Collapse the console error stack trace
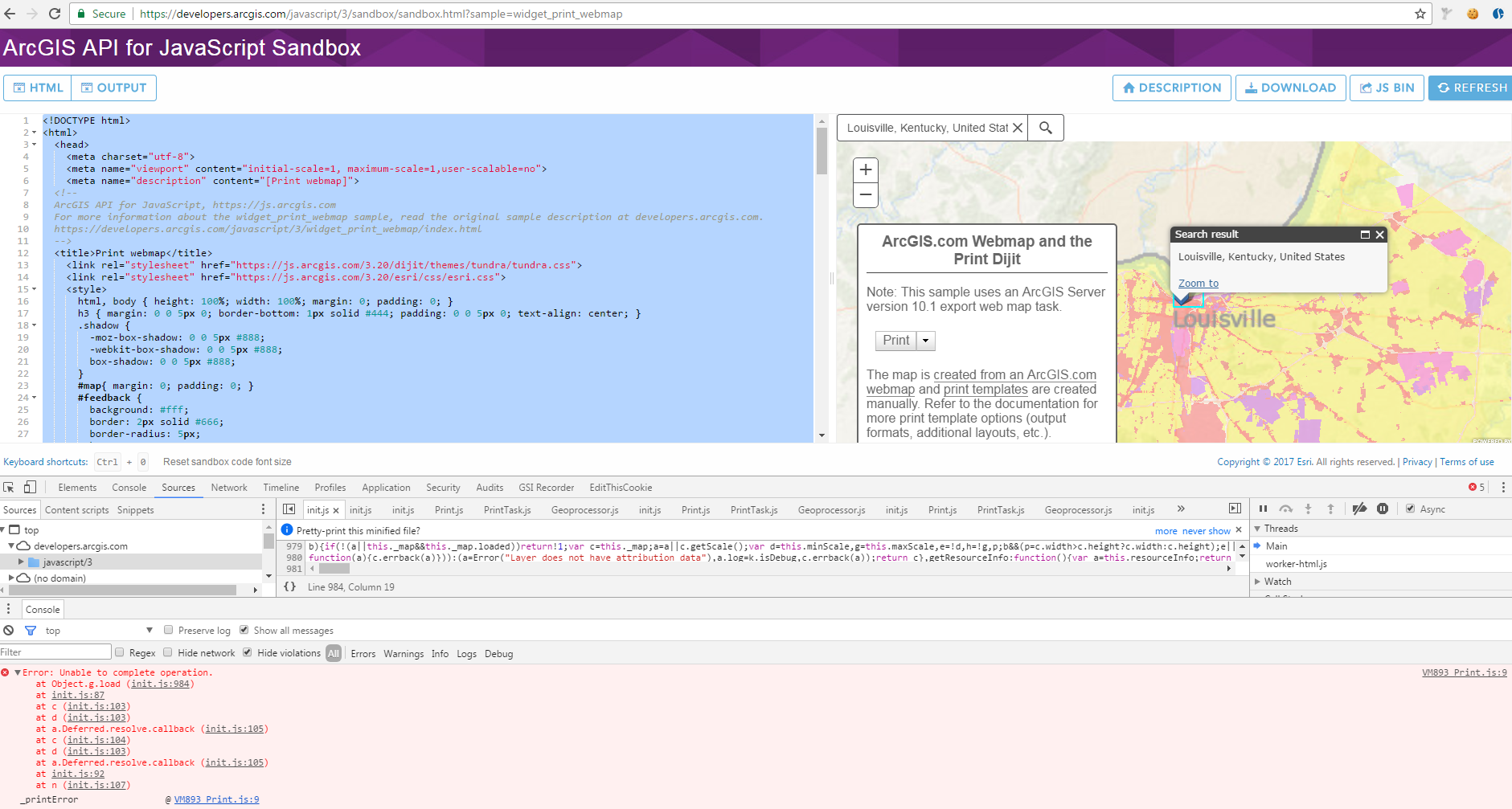 (18, 672)
